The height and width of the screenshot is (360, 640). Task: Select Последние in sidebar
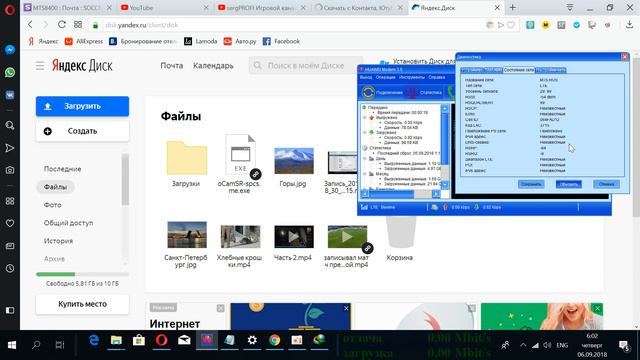pos(62,169)
